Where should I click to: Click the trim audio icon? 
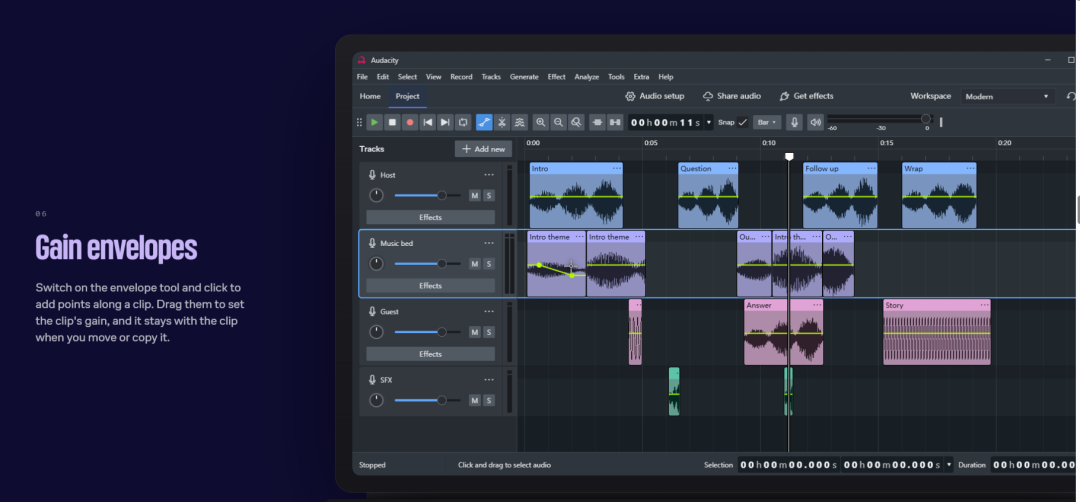597,122
